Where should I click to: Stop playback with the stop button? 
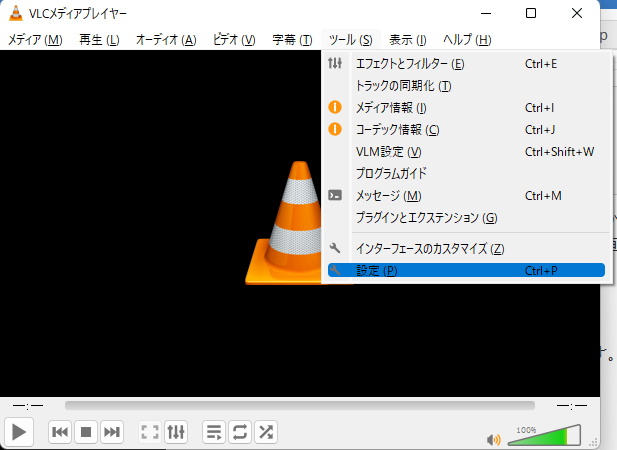point(86,432)
